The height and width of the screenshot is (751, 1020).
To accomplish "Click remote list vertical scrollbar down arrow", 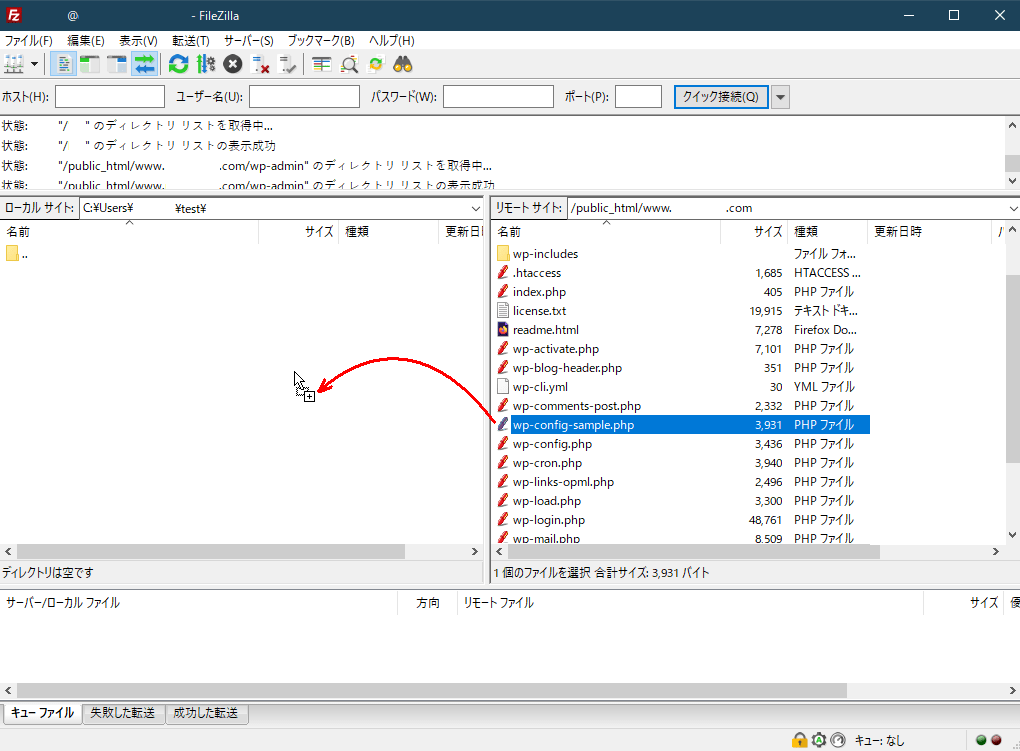I will tap(1012, 535).
